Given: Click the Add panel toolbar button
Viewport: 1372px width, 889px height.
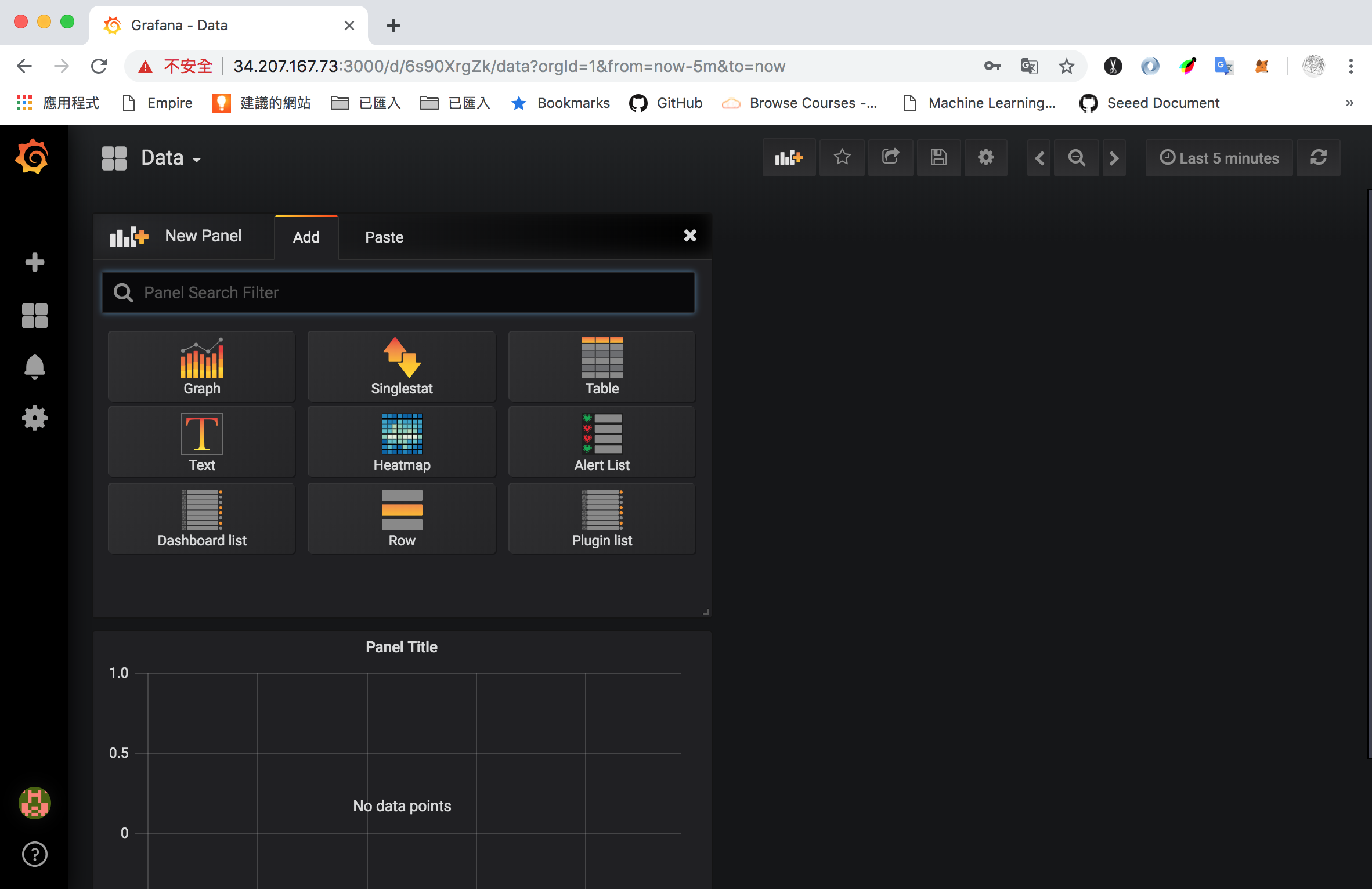Looking at the screenshot, I should tap(789, 158).
